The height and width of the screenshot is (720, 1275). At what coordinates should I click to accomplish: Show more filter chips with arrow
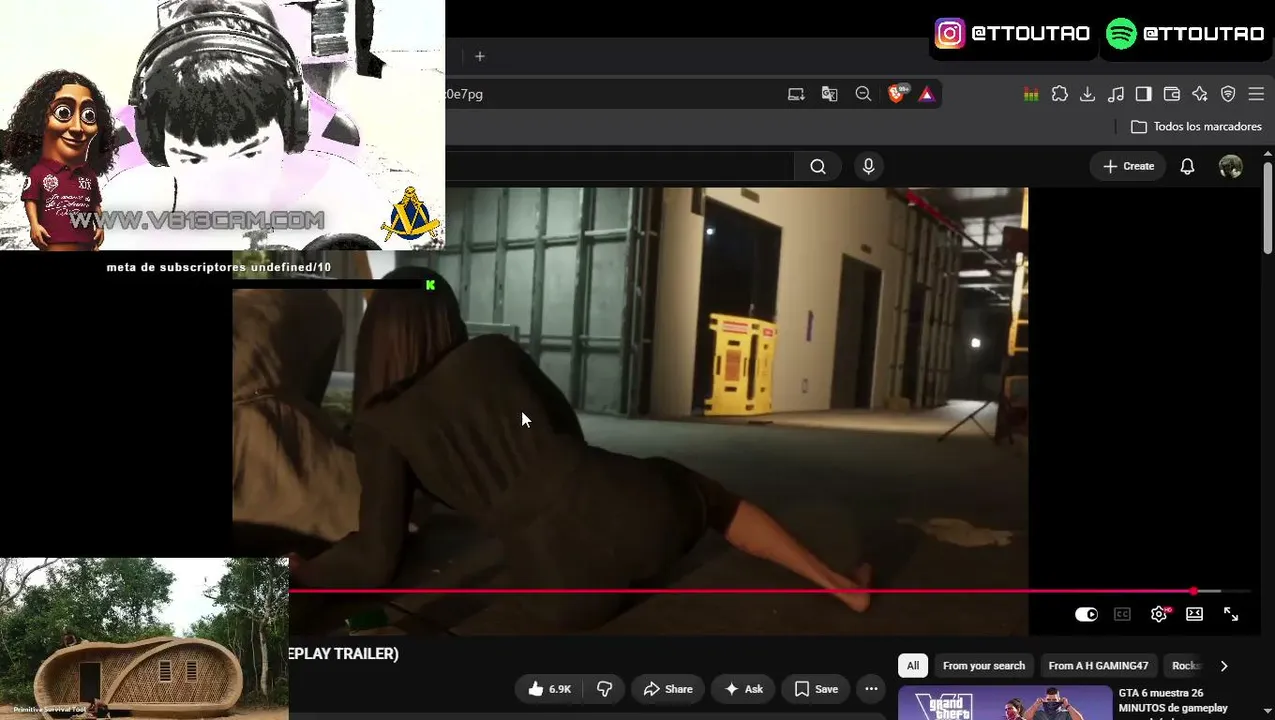pos(1224,666)
